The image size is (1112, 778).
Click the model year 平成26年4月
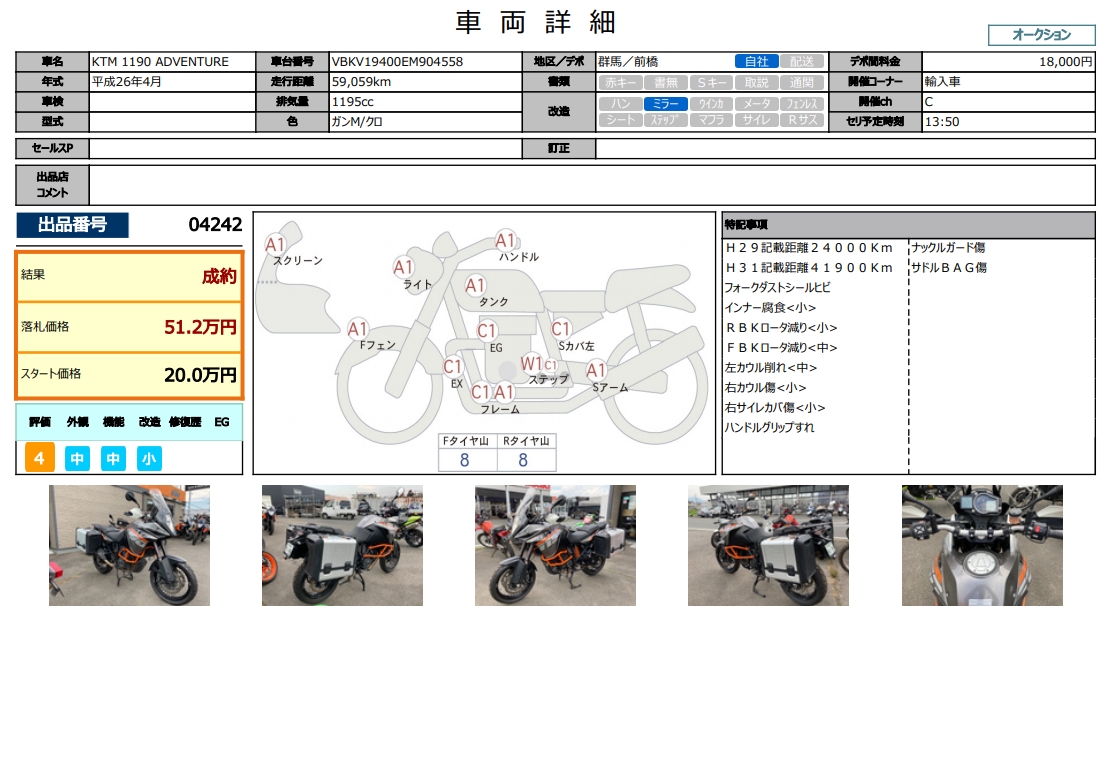click(x=126, y=82)
